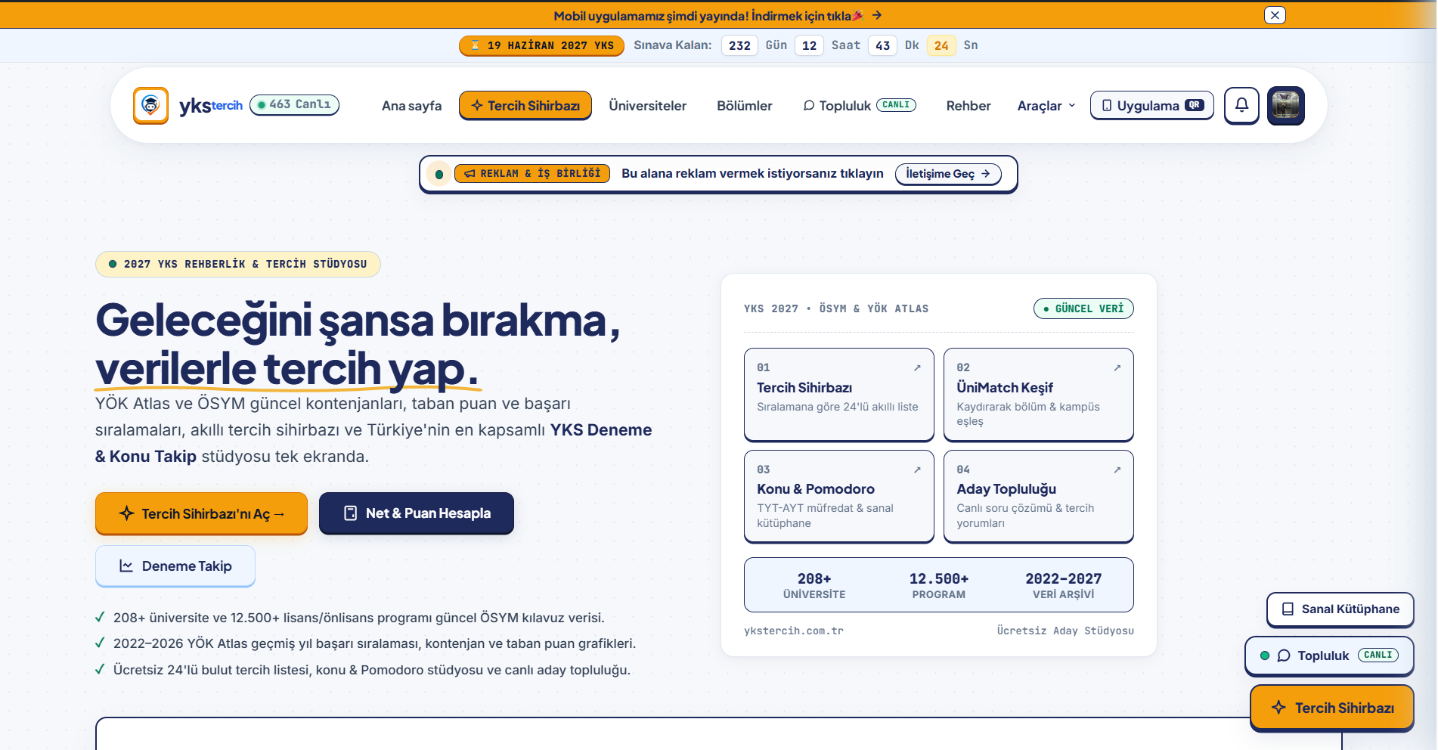Close the mobile app announcement banner
1438x750 pixels.
(1274, 15)
